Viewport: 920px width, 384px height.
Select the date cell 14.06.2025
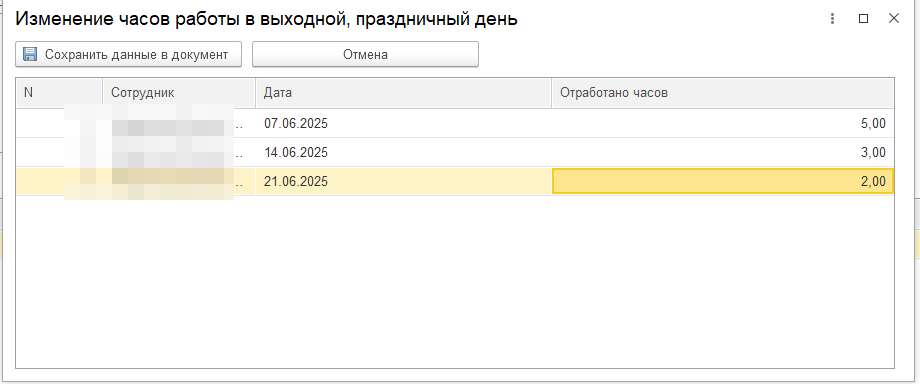click(404, 153)
